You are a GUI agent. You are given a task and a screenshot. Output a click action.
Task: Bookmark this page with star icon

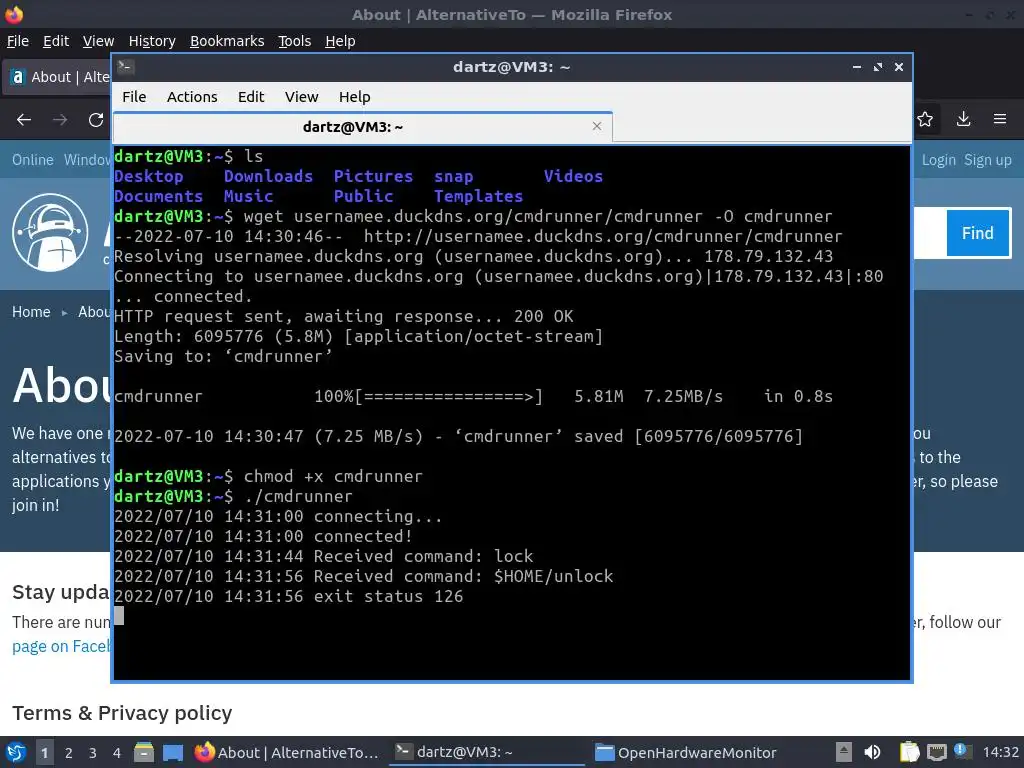pyautogui.click(x=925, y=119)
